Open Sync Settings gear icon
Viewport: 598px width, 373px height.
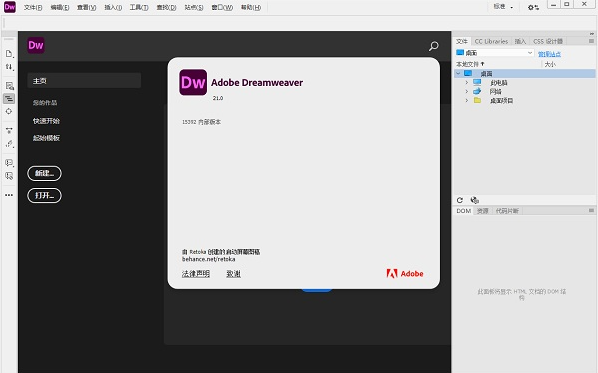tap(533, 7)
